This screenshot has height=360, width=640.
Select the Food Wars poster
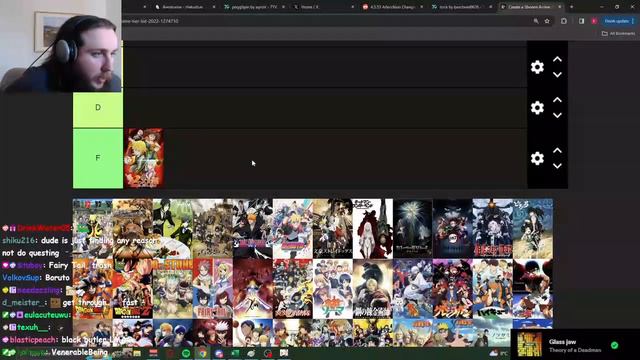[333, 289]
